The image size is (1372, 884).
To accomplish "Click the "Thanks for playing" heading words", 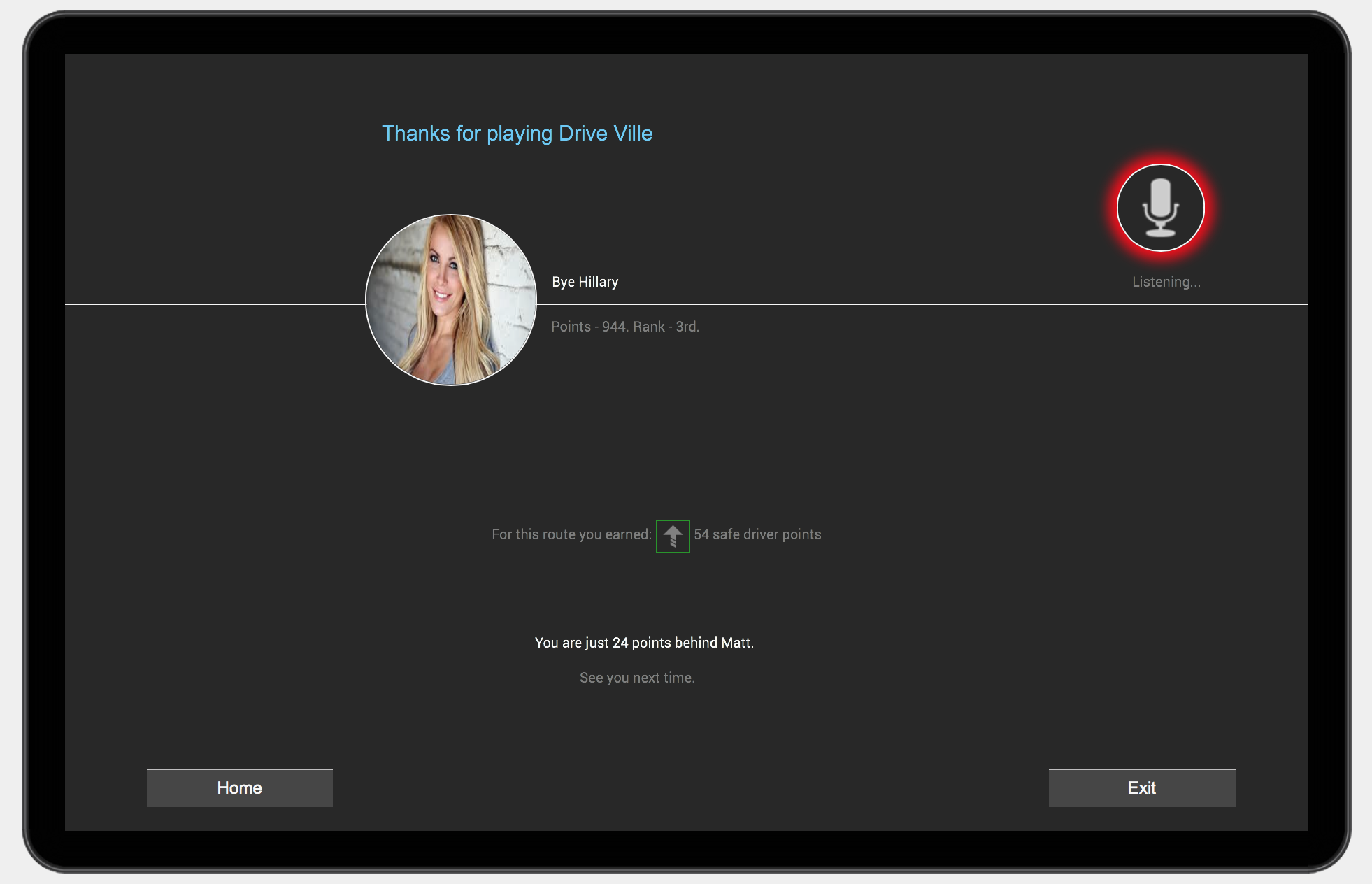I will pyautogui.click(x=467, y=134).
